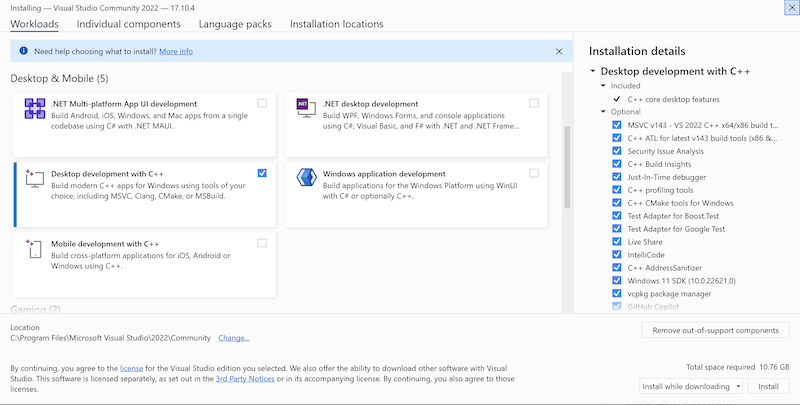Uncheck Just-In-Time debugger option
The image size is (800, 405).
click(616, 176)
